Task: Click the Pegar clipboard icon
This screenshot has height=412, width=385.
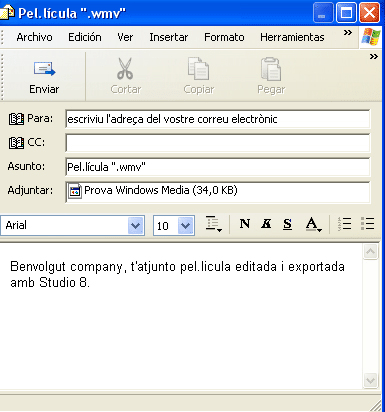Action: pos(271,69)
